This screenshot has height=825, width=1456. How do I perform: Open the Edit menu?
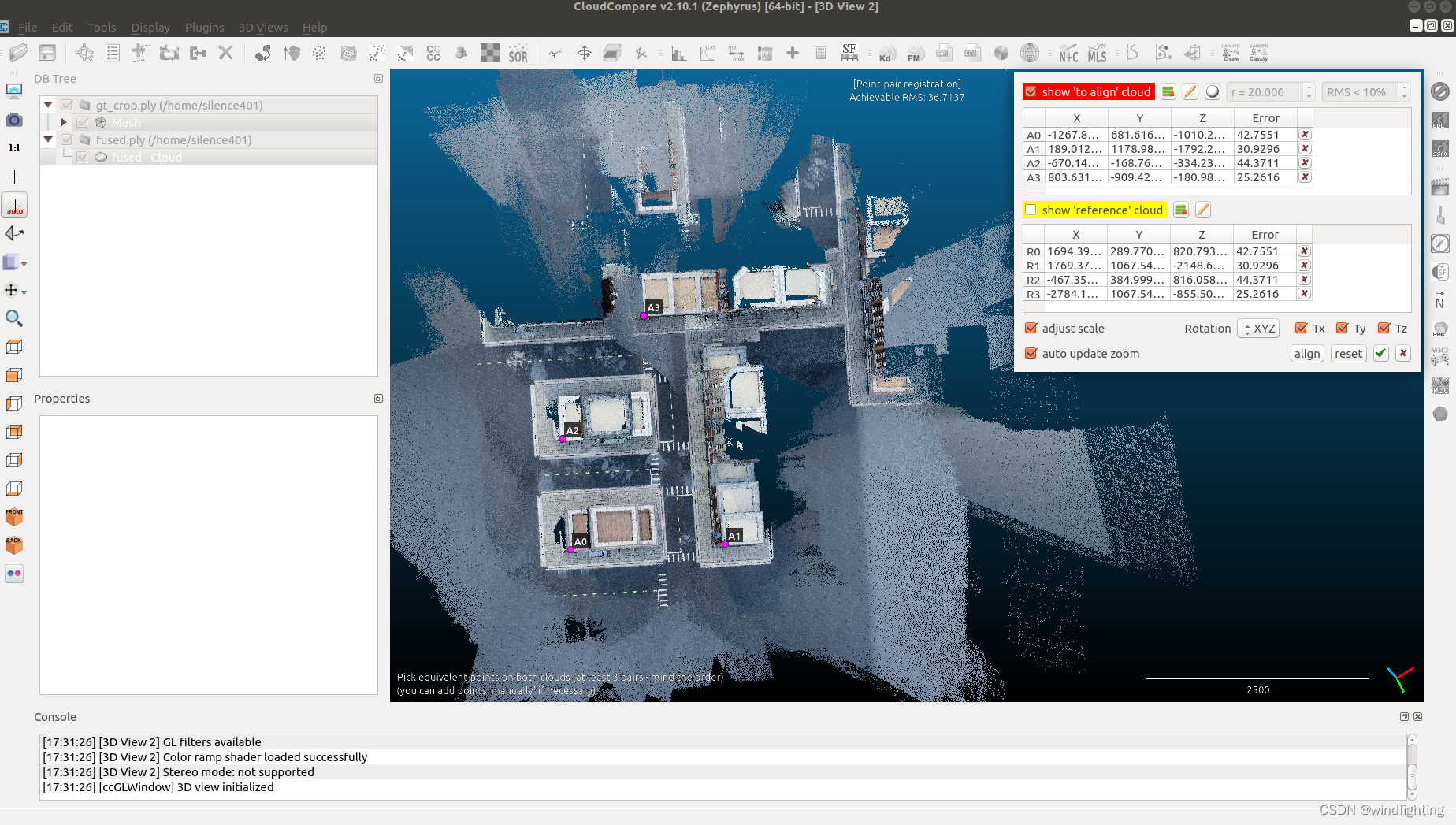point(62,28)
